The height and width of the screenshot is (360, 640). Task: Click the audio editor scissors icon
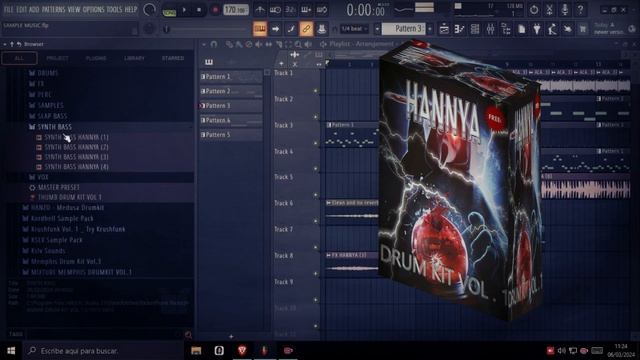[x=549, y=9]
